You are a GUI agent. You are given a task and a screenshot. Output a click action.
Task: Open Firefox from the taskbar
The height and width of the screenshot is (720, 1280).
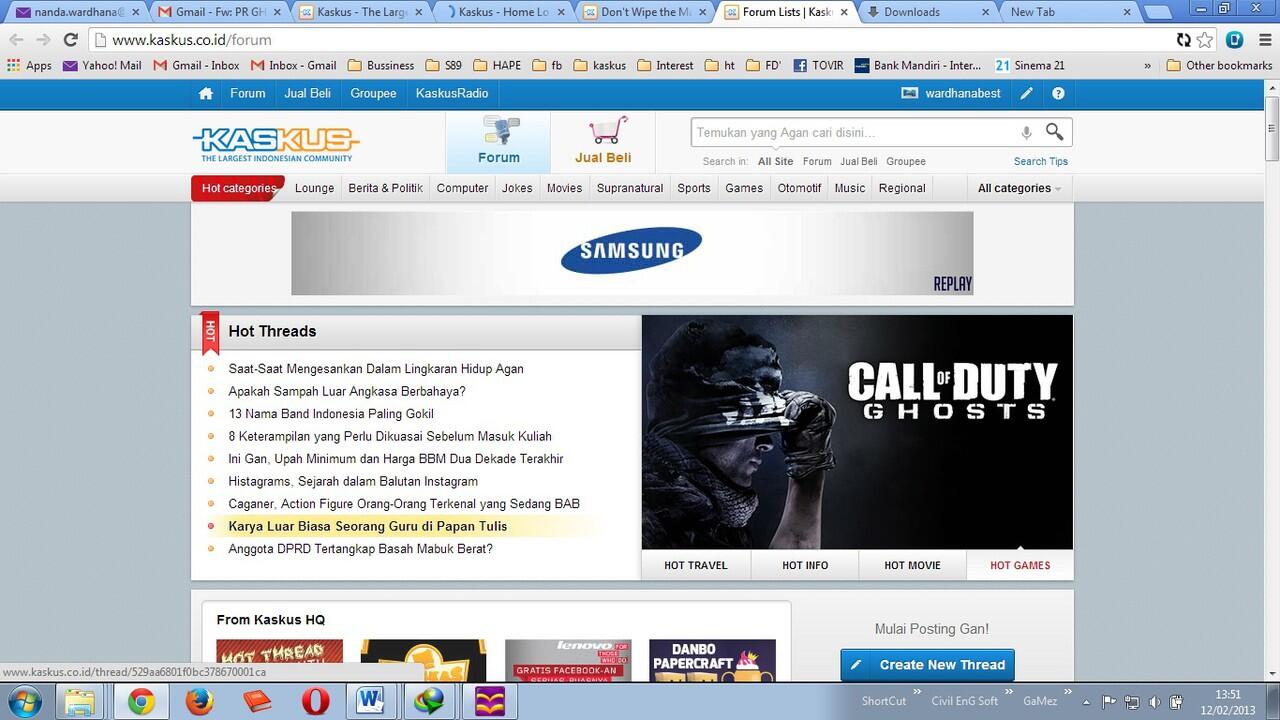click(x=199, y=702)
